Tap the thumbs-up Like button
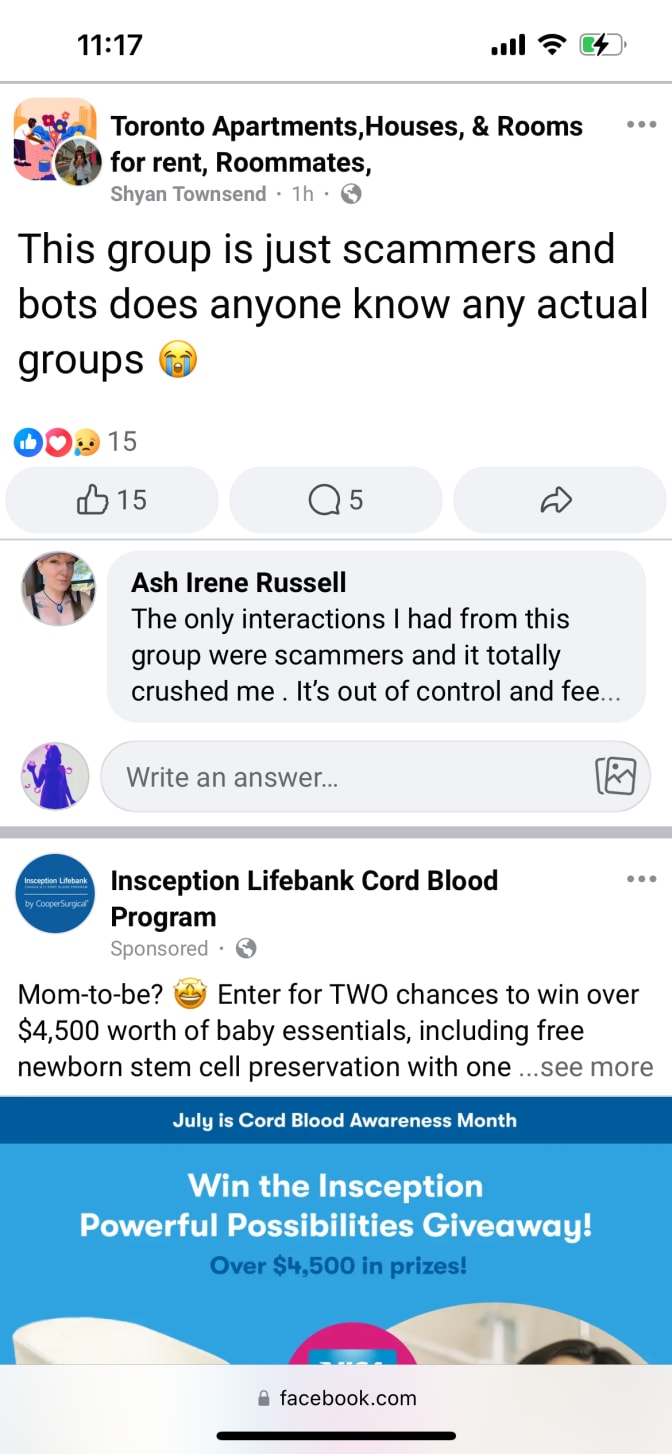672x1454 pixels. (111, 500)
